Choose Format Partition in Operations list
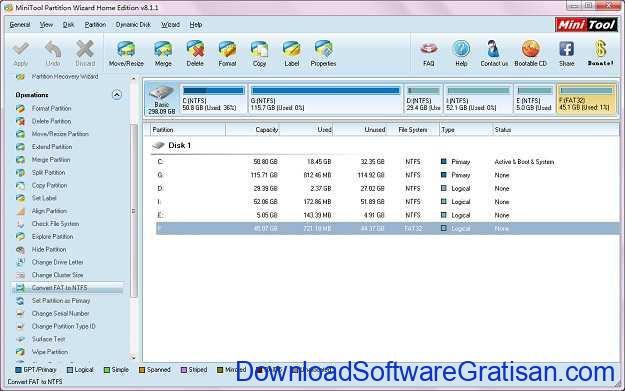The width and height of the screenshot is (625, 391). click(51, 108)
